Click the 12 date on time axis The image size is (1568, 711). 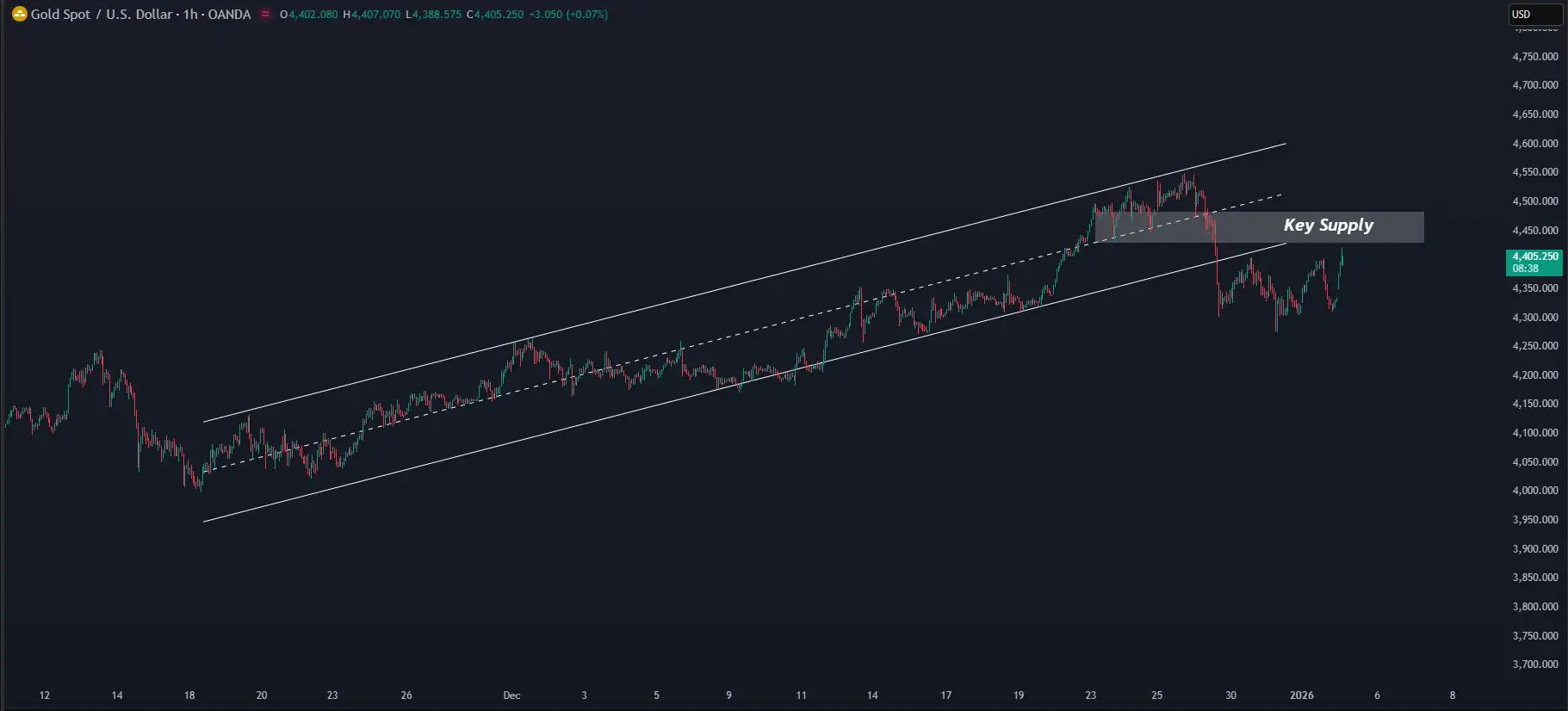click(45, 696)
